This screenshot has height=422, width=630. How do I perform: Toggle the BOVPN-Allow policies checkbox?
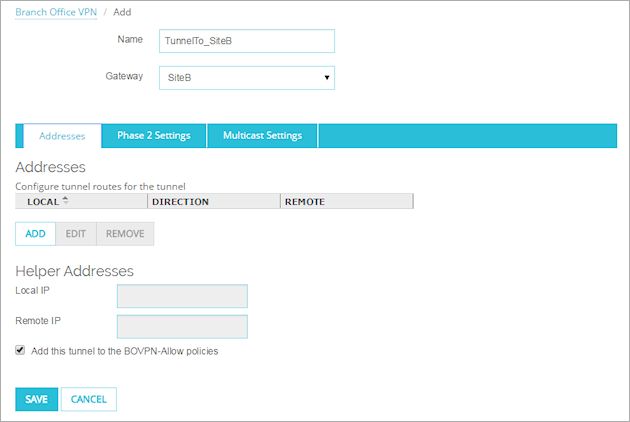[x=21, y=351]
